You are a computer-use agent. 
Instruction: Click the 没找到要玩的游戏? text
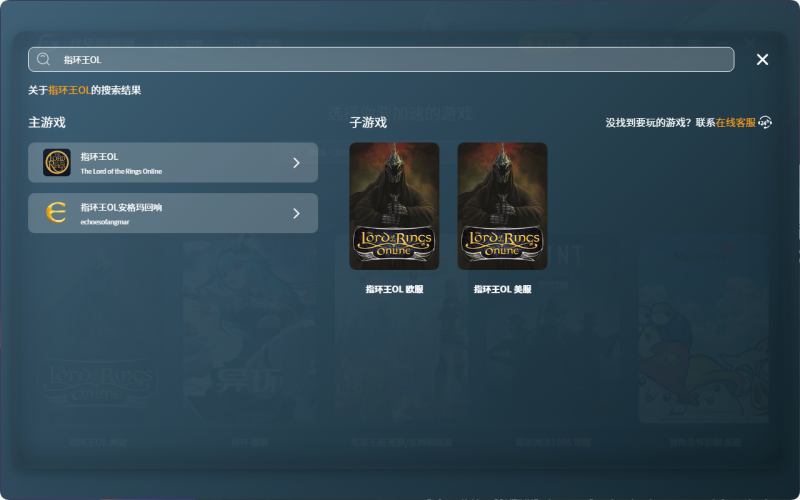point(648,122)
